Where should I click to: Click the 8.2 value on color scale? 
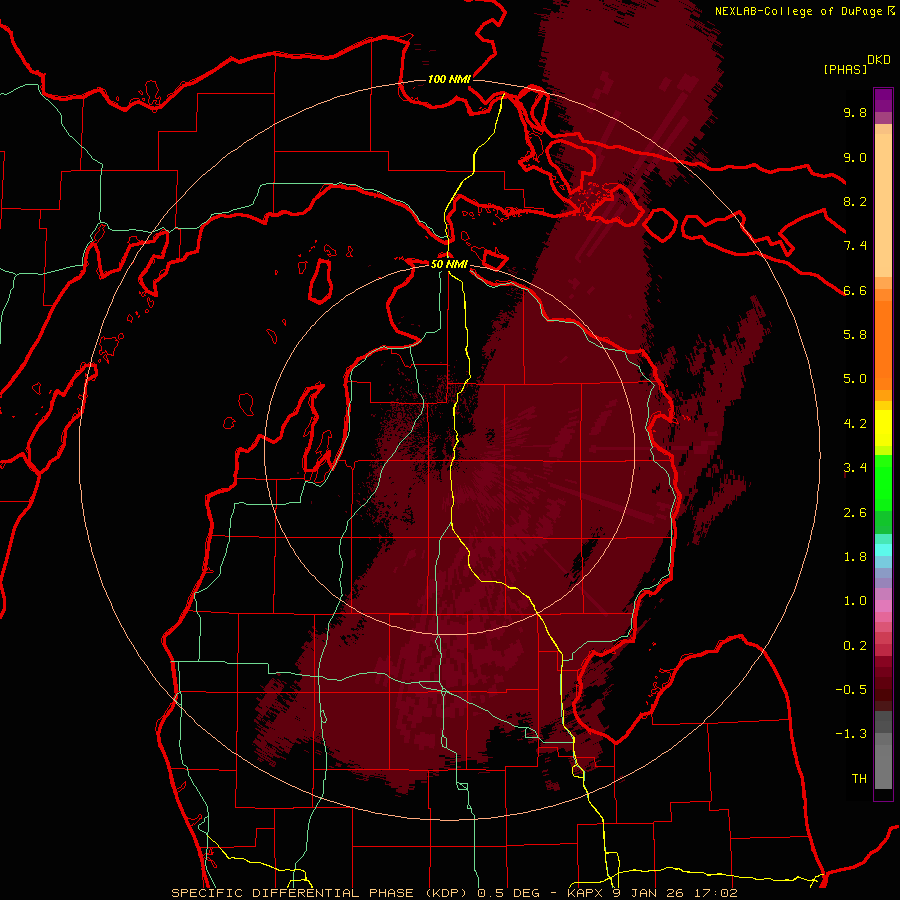(855, 201)
